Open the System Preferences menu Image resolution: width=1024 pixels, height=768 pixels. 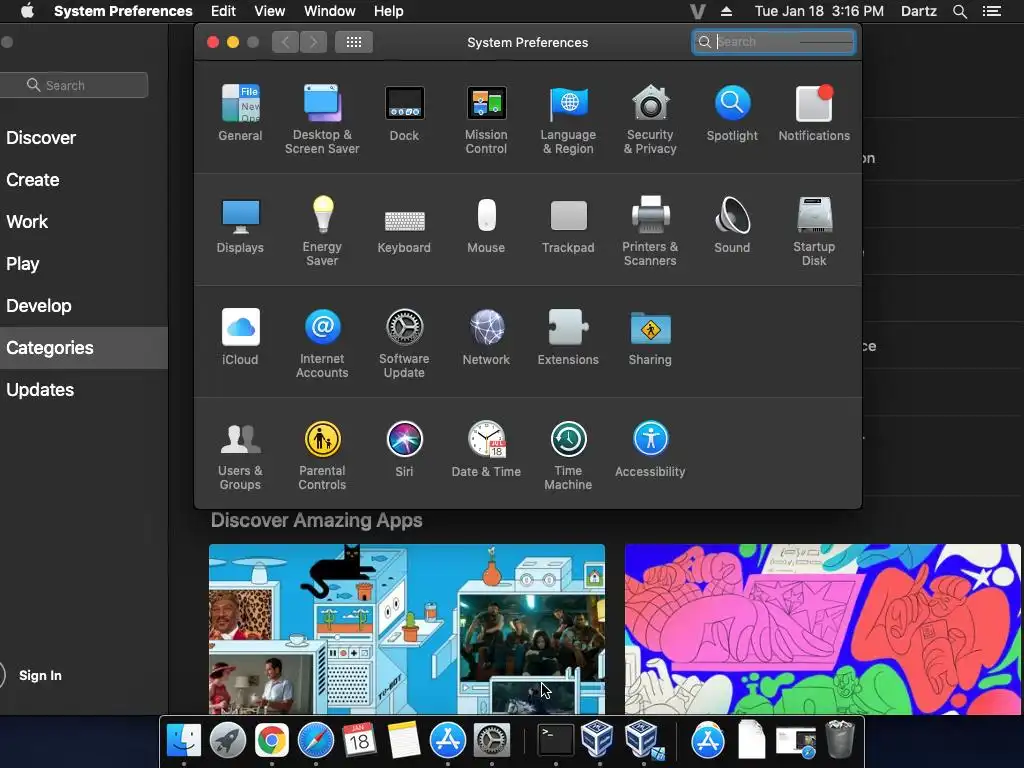[x=123, y=11]
